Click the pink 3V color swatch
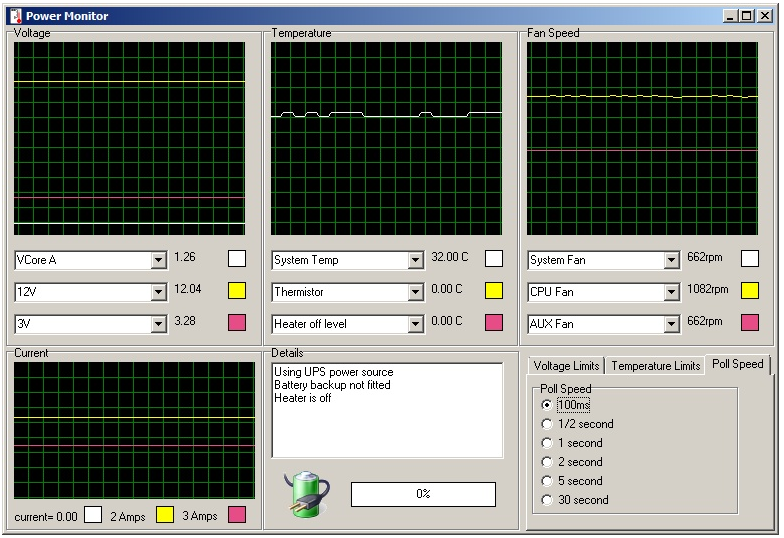 pos(237,323)
